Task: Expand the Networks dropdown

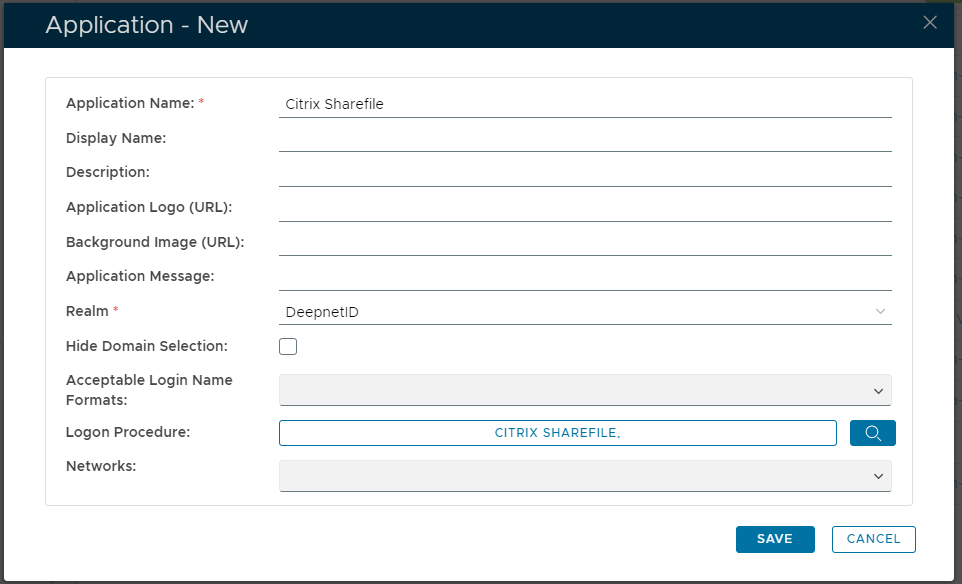Action: 585,476
